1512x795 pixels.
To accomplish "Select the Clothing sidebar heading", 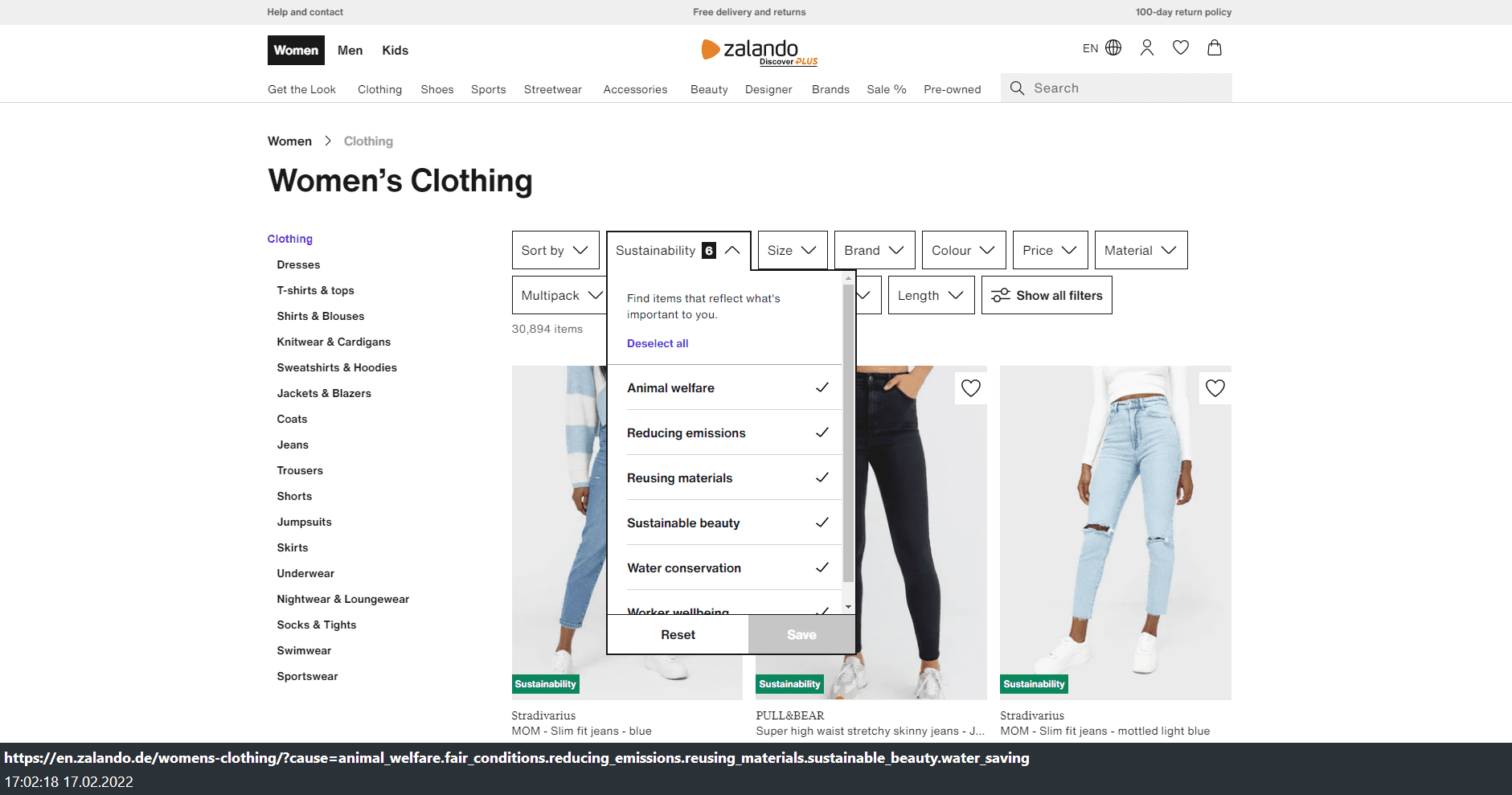I will 289,239.
